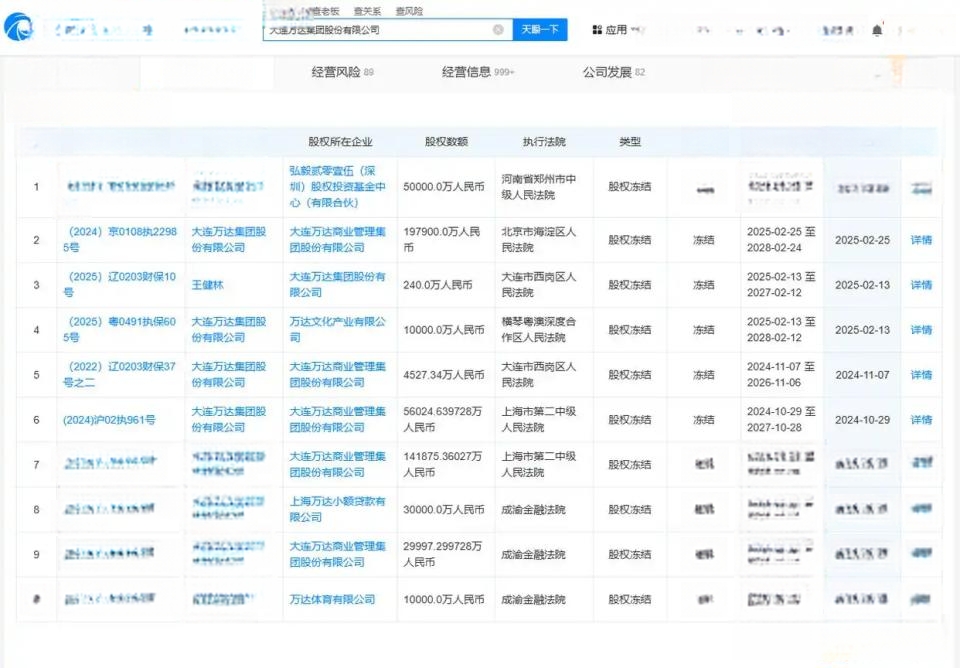Open 详情 for row 3 王健林

point(921,285)
